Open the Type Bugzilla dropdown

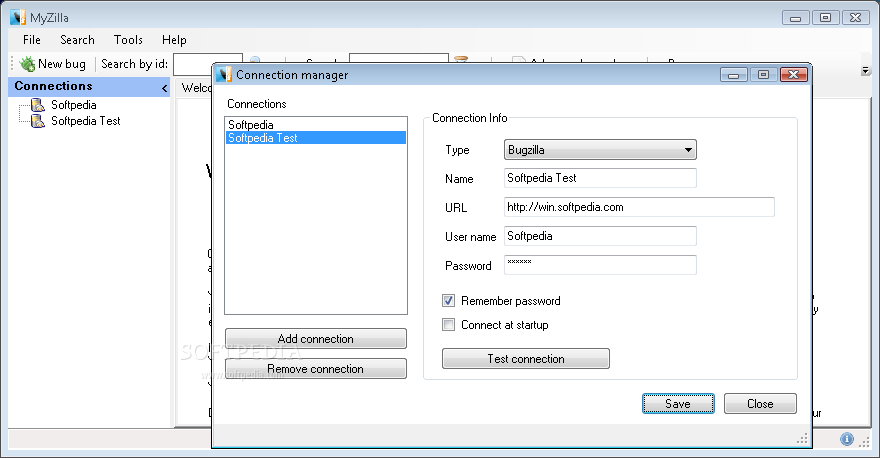600,150
